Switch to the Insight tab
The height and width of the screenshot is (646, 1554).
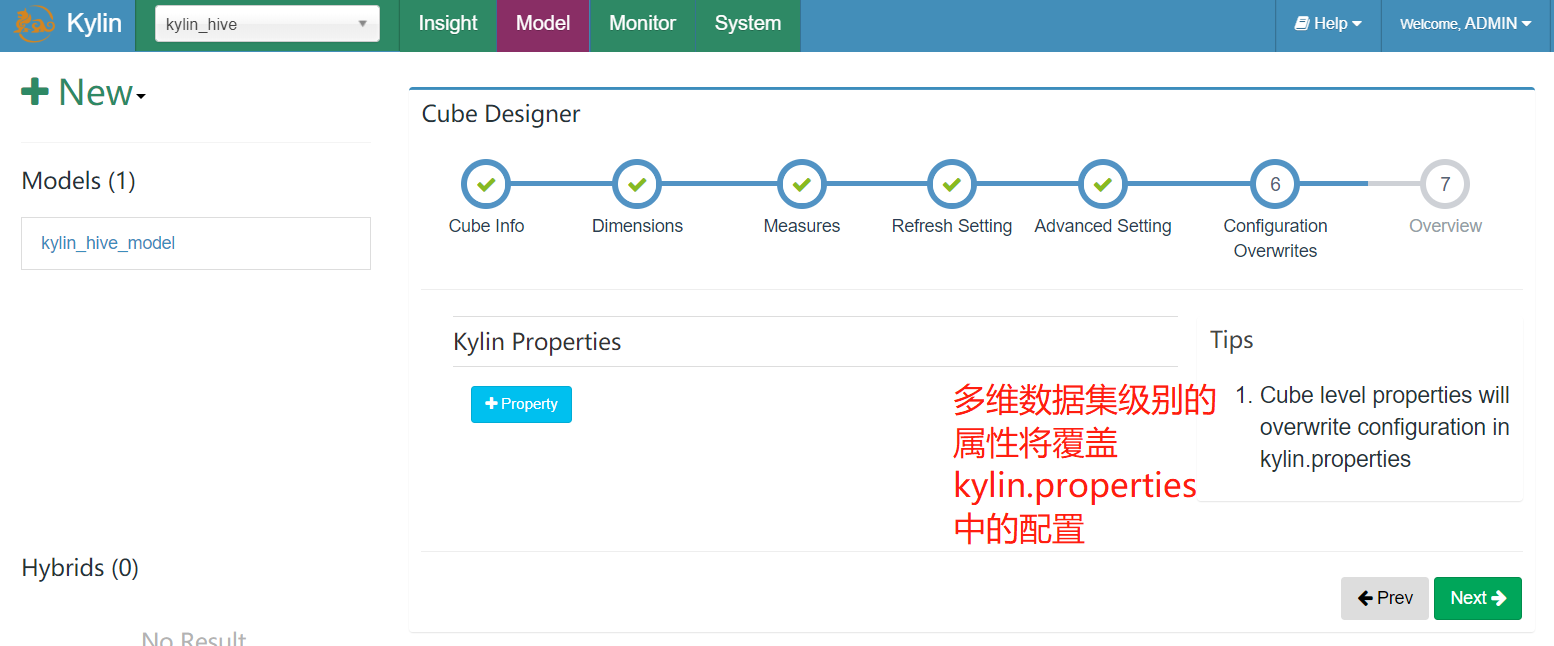pos(448,24)
